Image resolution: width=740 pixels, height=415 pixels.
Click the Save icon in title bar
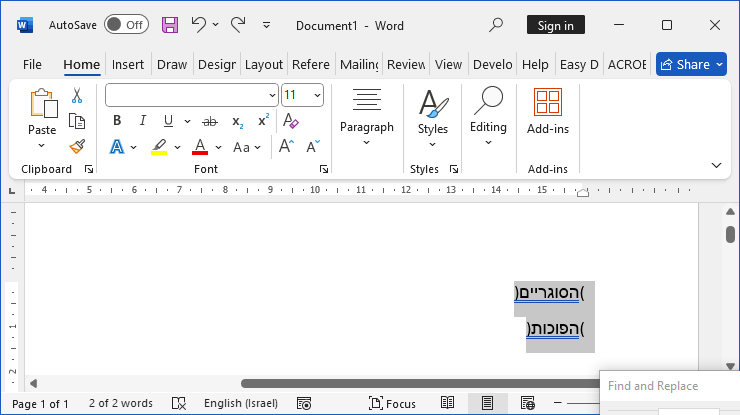click(x=170, y=25)
